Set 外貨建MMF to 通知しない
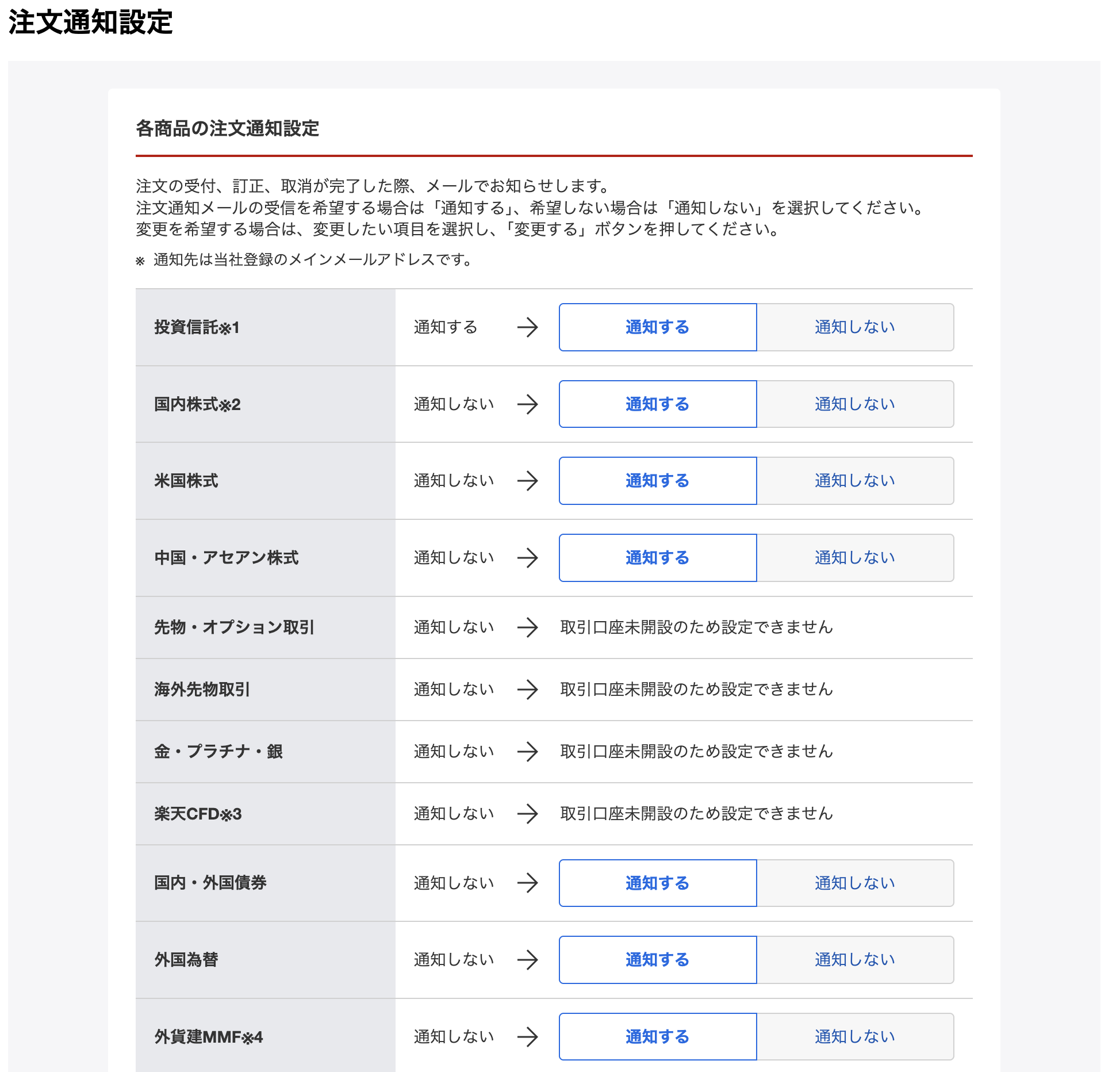 tap(855, 1036)
